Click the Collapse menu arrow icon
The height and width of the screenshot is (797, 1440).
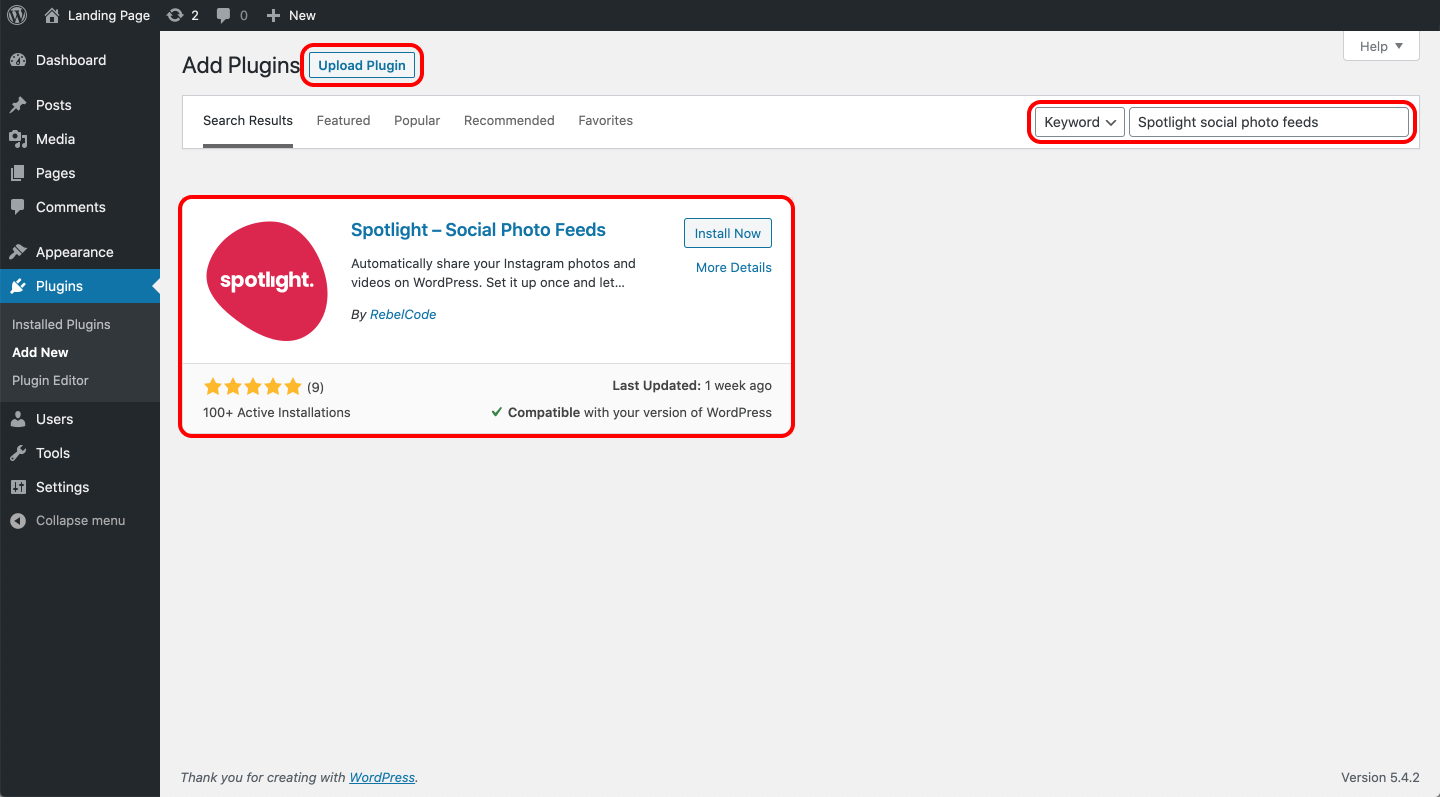18,521
